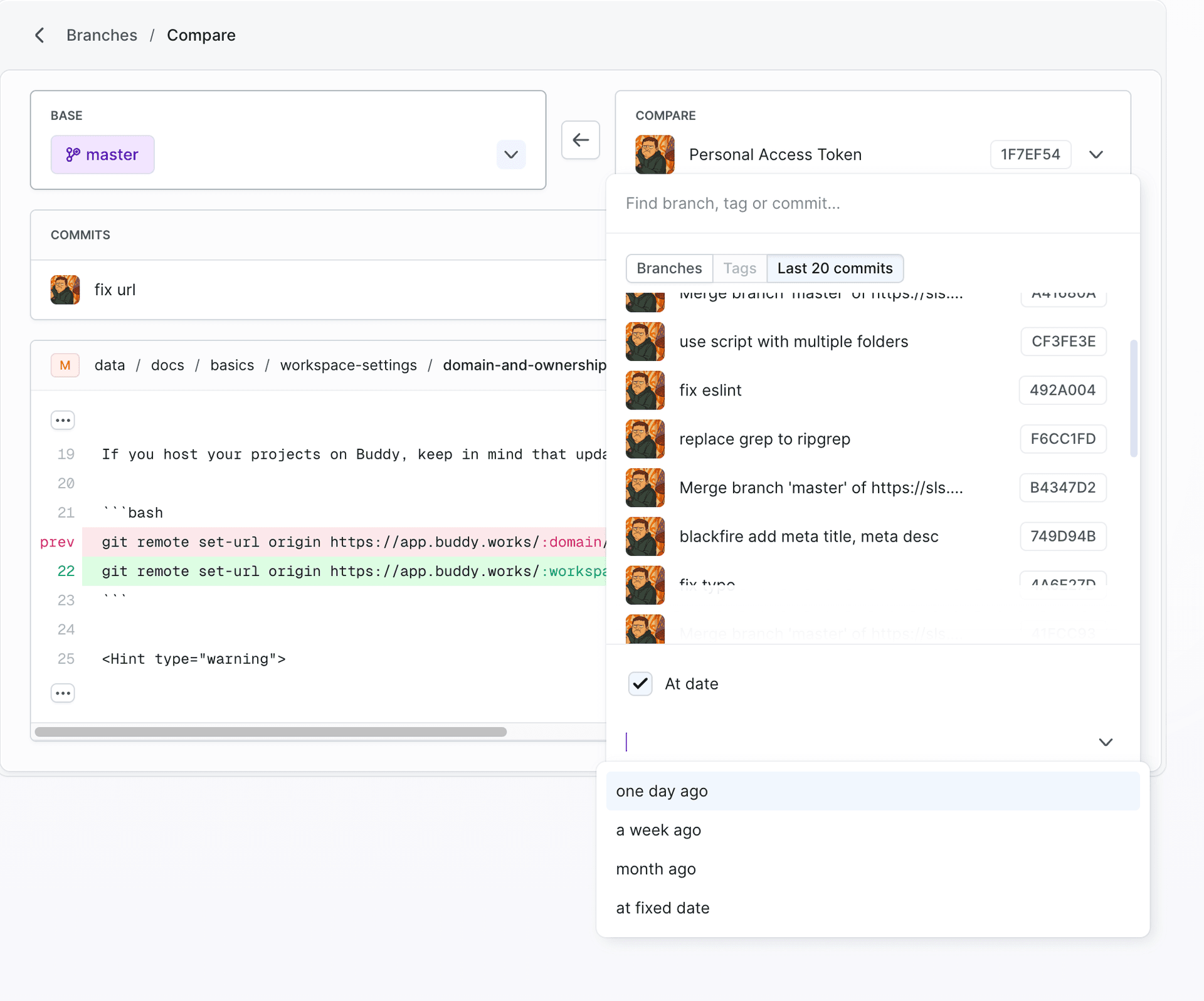
Task: Collapse the Compare selector chevron
Action: pyautogui.click(x=1096, y=155)
